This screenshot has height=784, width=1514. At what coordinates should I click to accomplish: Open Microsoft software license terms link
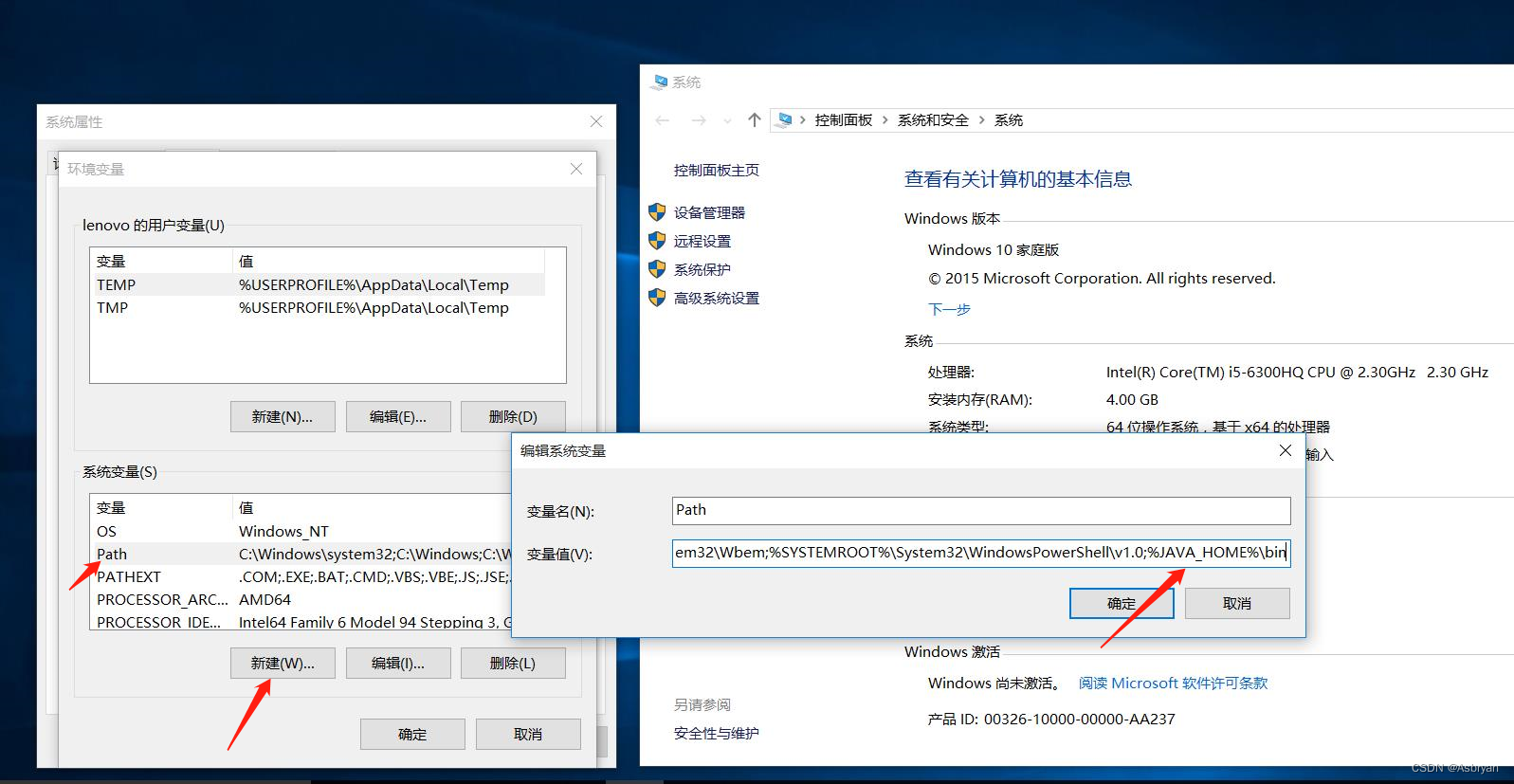point(1173,683)
